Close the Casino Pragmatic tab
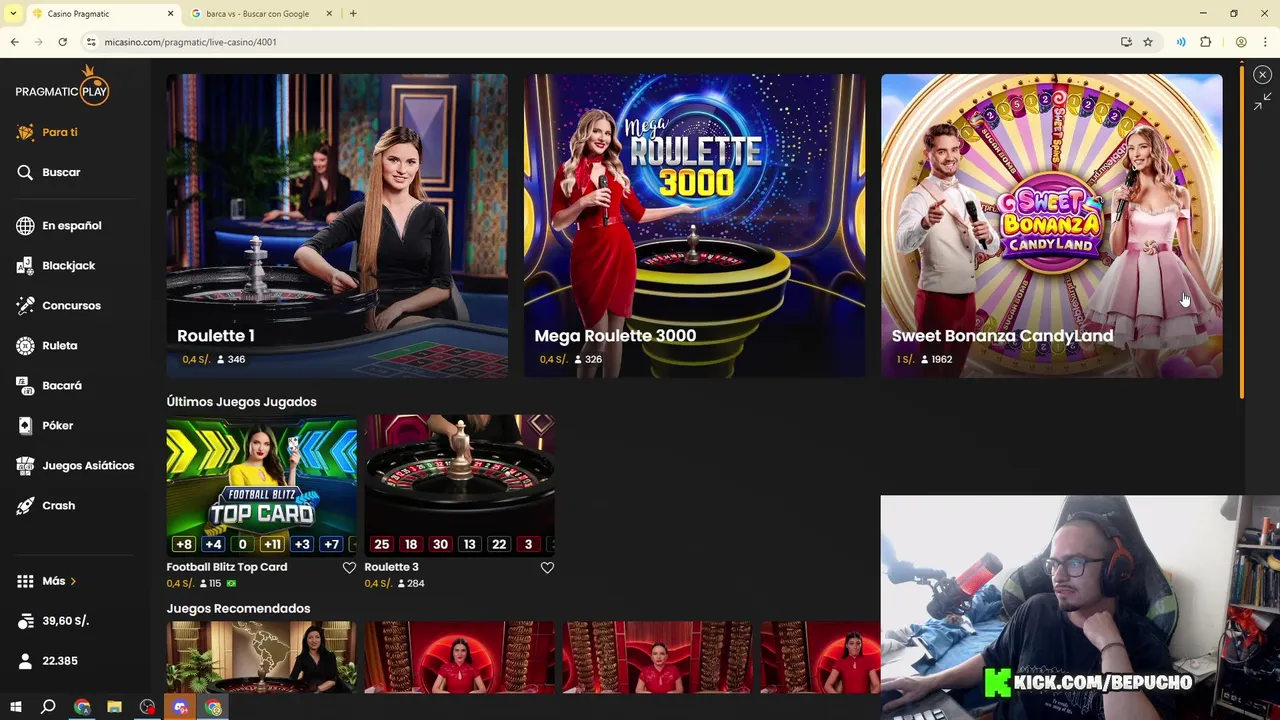This screenshot has width=1280, height=720. [x=170, y=14]
